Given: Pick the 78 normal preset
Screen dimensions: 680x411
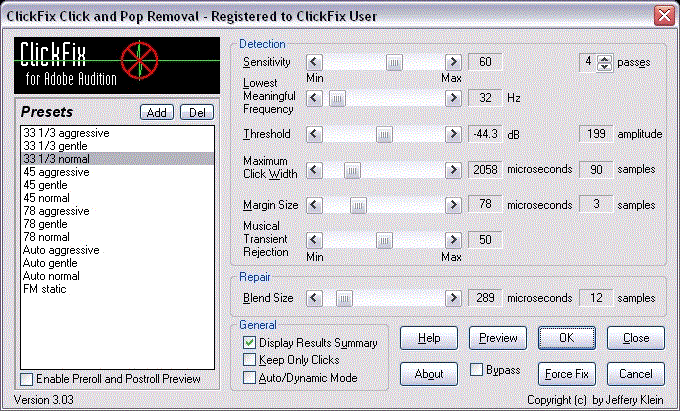Looking at the screenshot, I should point(118,237).
